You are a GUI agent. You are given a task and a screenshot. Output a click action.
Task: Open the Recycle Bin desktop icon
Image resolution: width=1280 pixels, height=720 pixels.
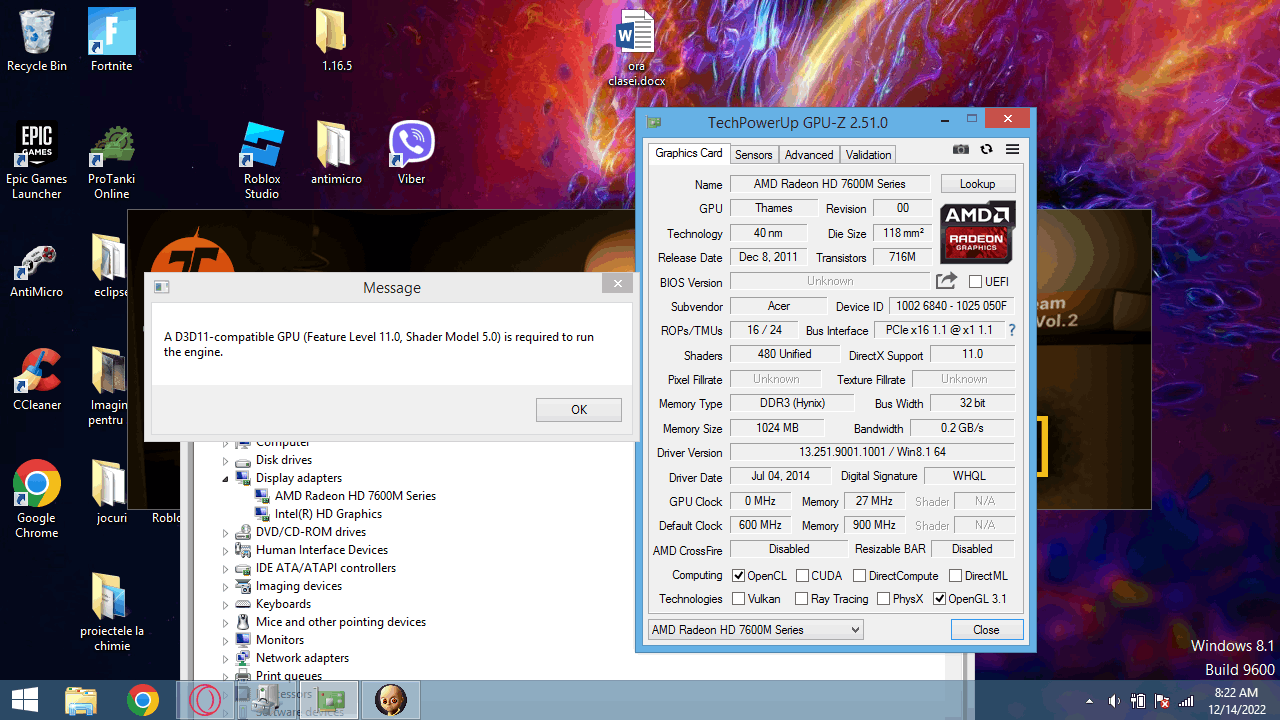pyautogui.click(x=37, y=40)
